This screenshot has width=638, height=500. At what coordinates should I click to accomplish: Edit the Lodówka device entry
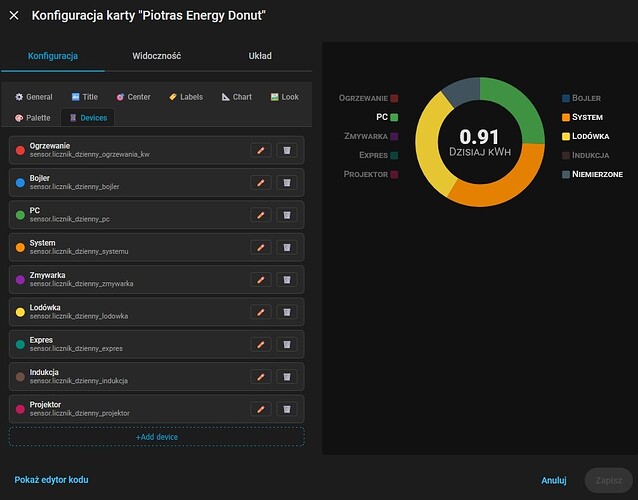tap(261, 312)
